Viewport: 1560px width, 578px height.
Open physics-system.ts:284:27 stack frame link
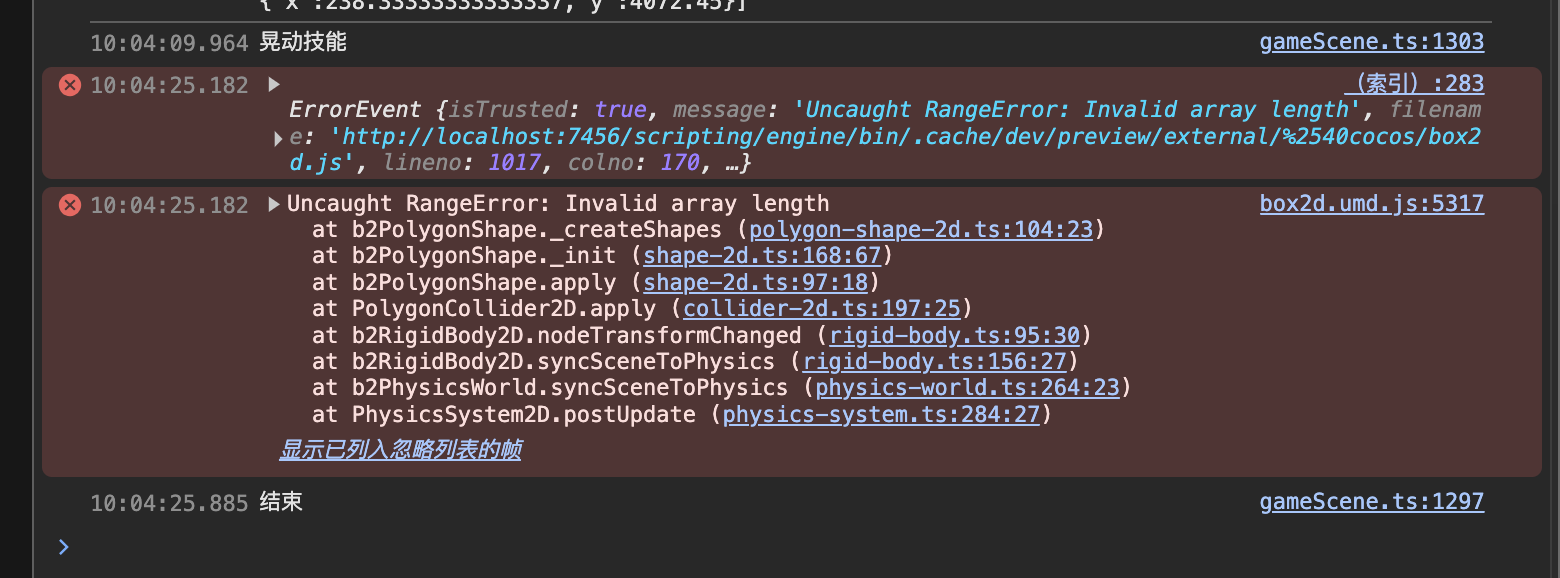(881, 414)
